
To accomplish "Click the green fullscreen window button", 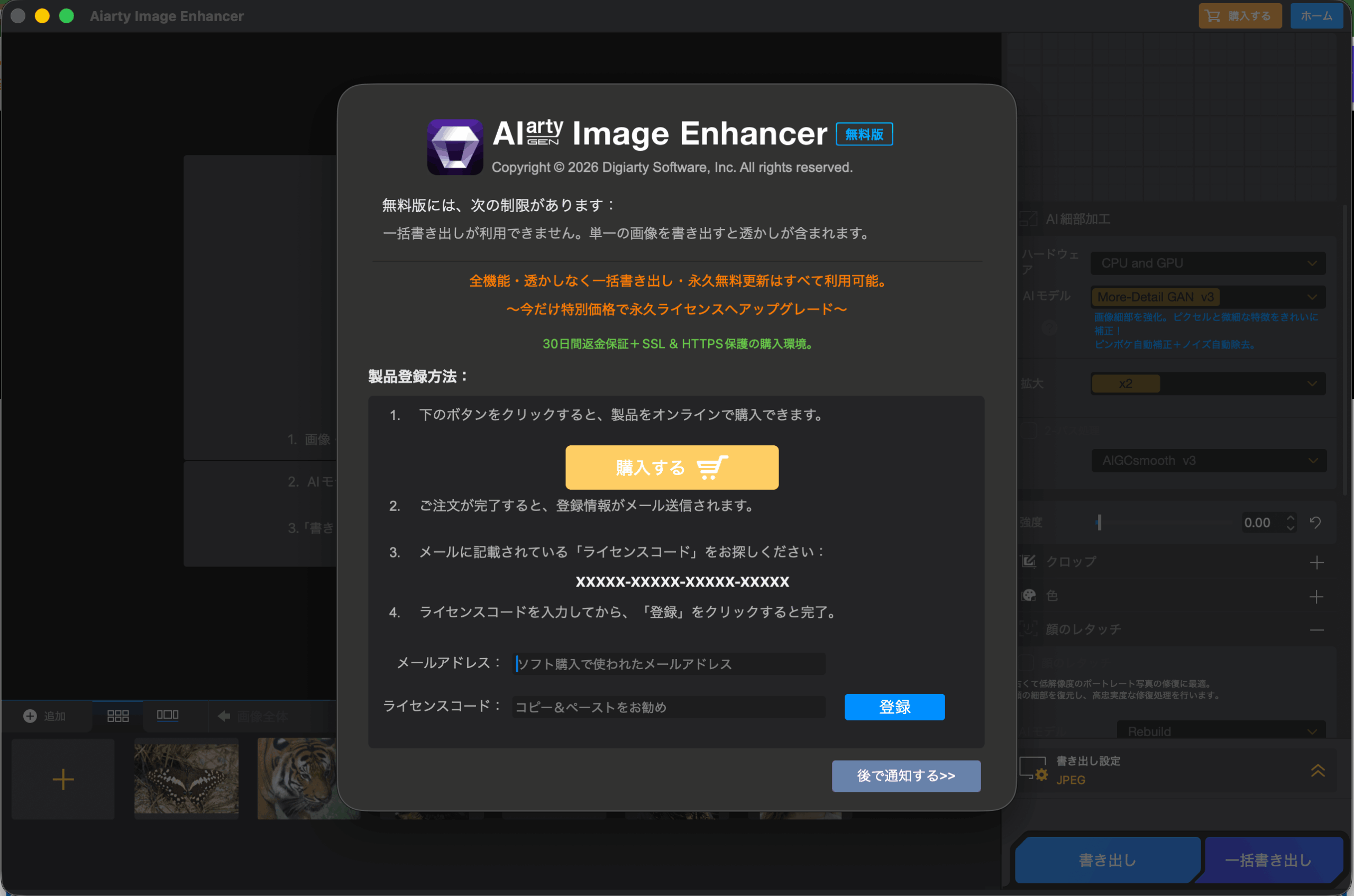I will pyautogui.click(x=67, y=16).
